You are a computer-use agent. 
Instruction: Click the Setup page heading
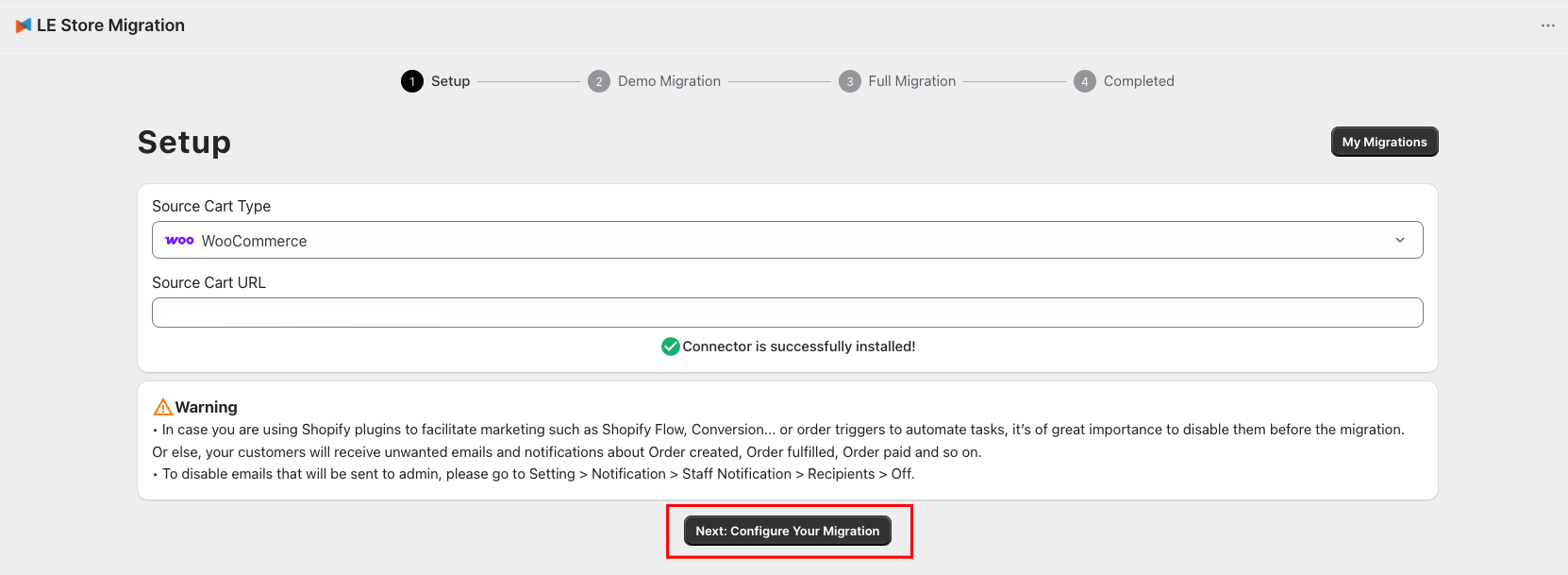(184, 142)
